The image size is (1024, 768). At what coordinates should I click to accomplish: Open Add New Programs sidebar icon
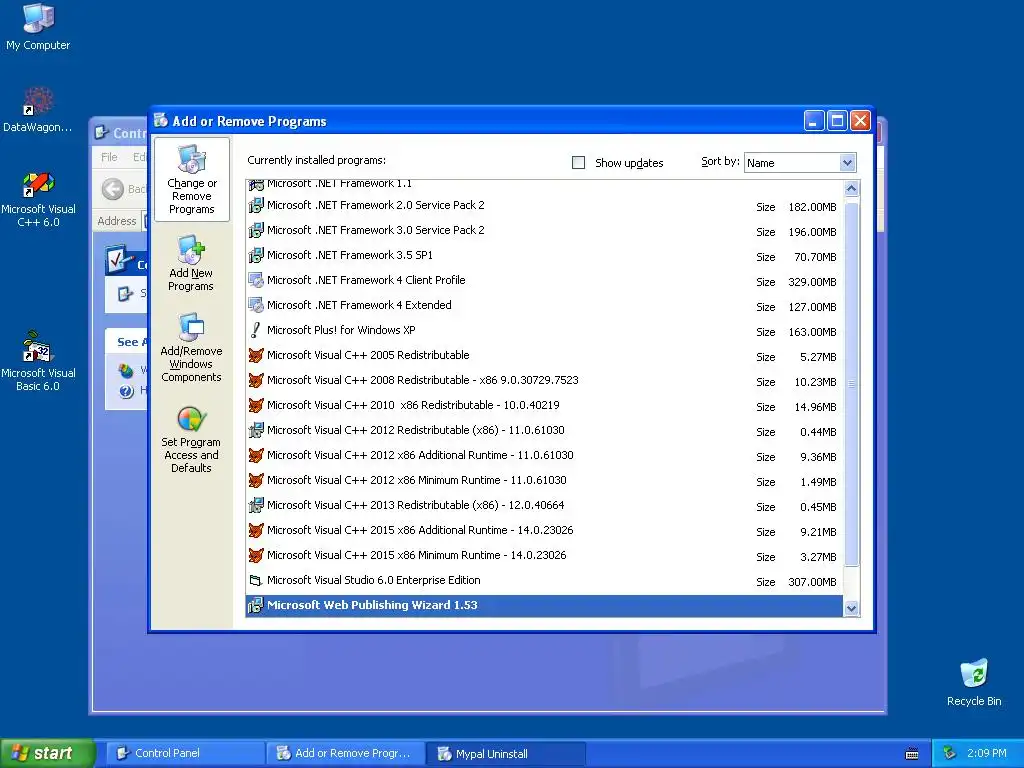coord(191,249)
